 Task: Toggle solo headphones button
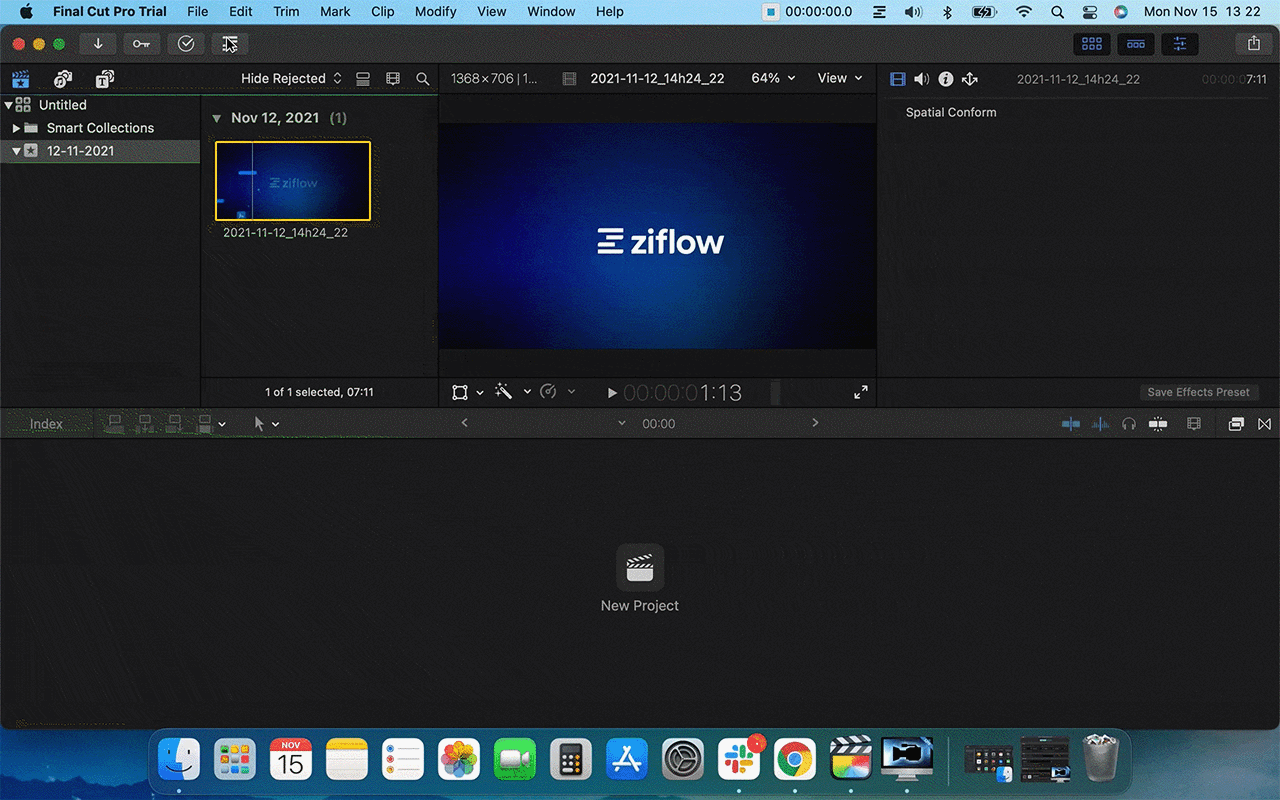tap(1129, 424)
